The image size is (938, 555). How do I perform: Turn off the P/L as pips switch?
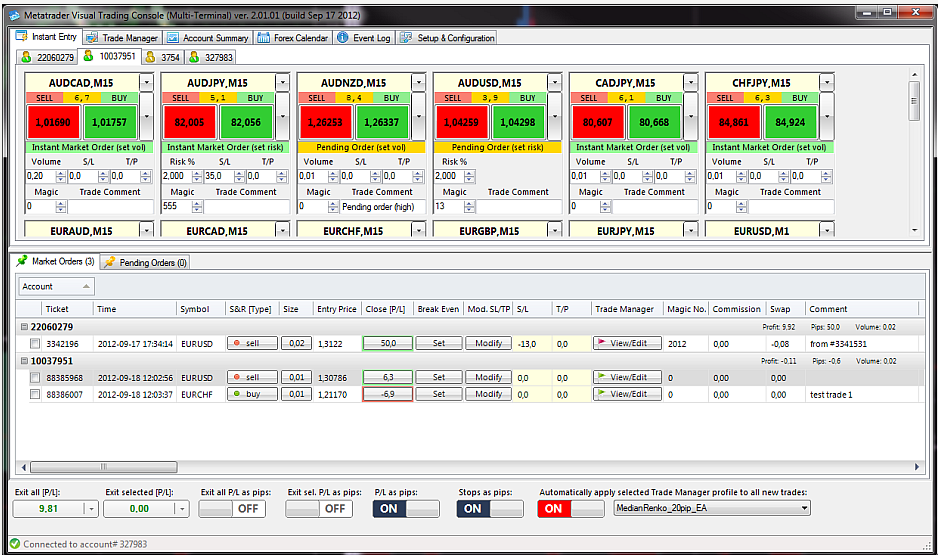click(x=406, y=509)
